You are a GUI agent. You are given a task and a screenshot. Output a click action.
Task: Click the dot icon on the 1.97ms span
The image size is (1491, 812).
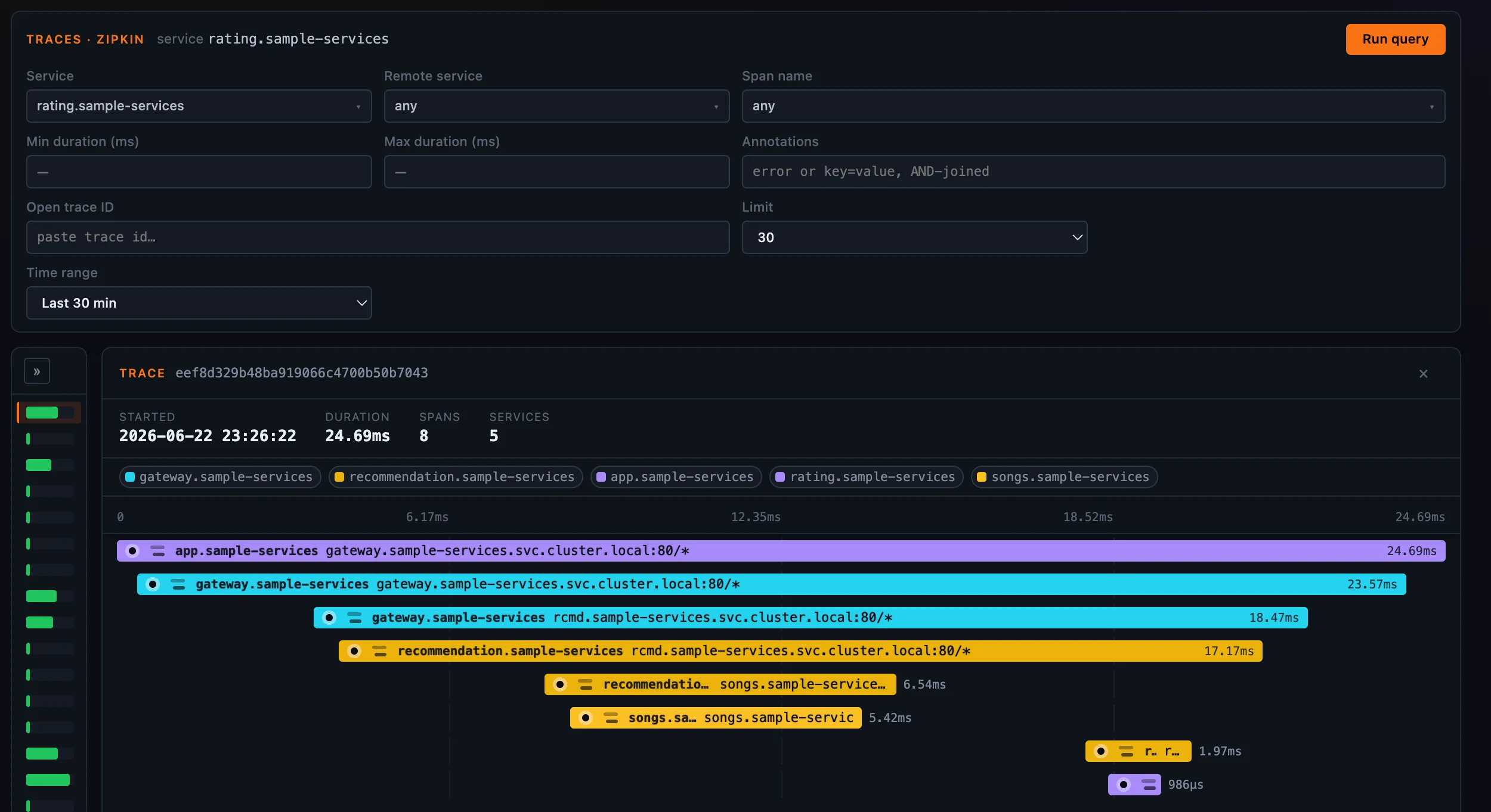tap(1101, 751)
